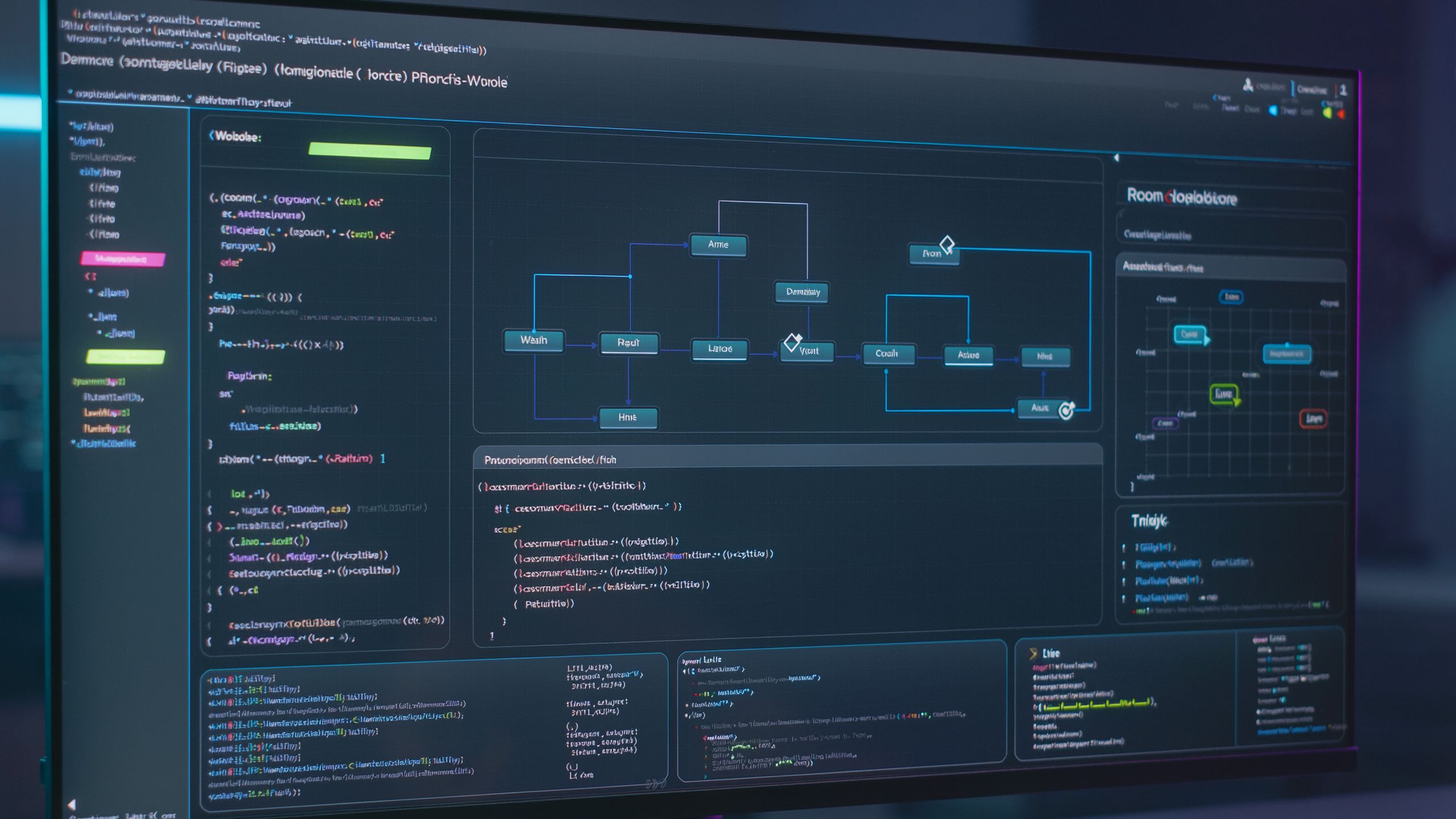This screenshot has width=1456, height=819.
Task: Click the circular refresh icon on the Aus node
Action: coord(1066,410)
